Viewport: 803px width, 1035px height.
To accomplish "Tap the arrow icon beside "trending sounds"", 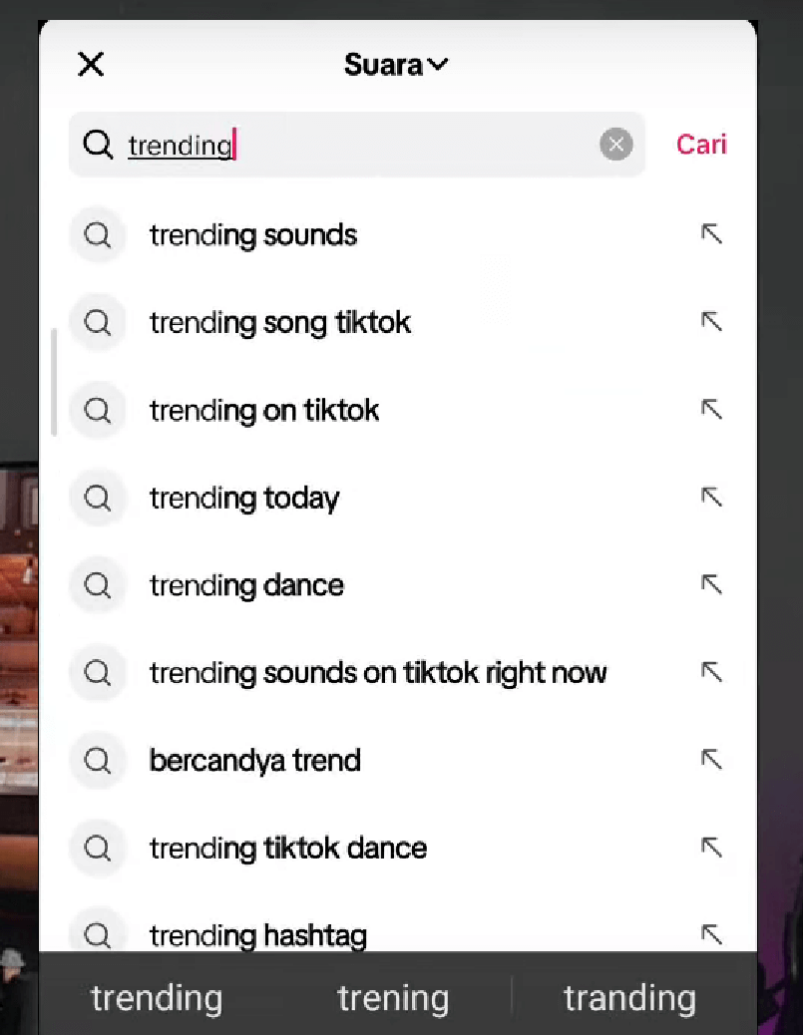I will click(x=711, y=234).
